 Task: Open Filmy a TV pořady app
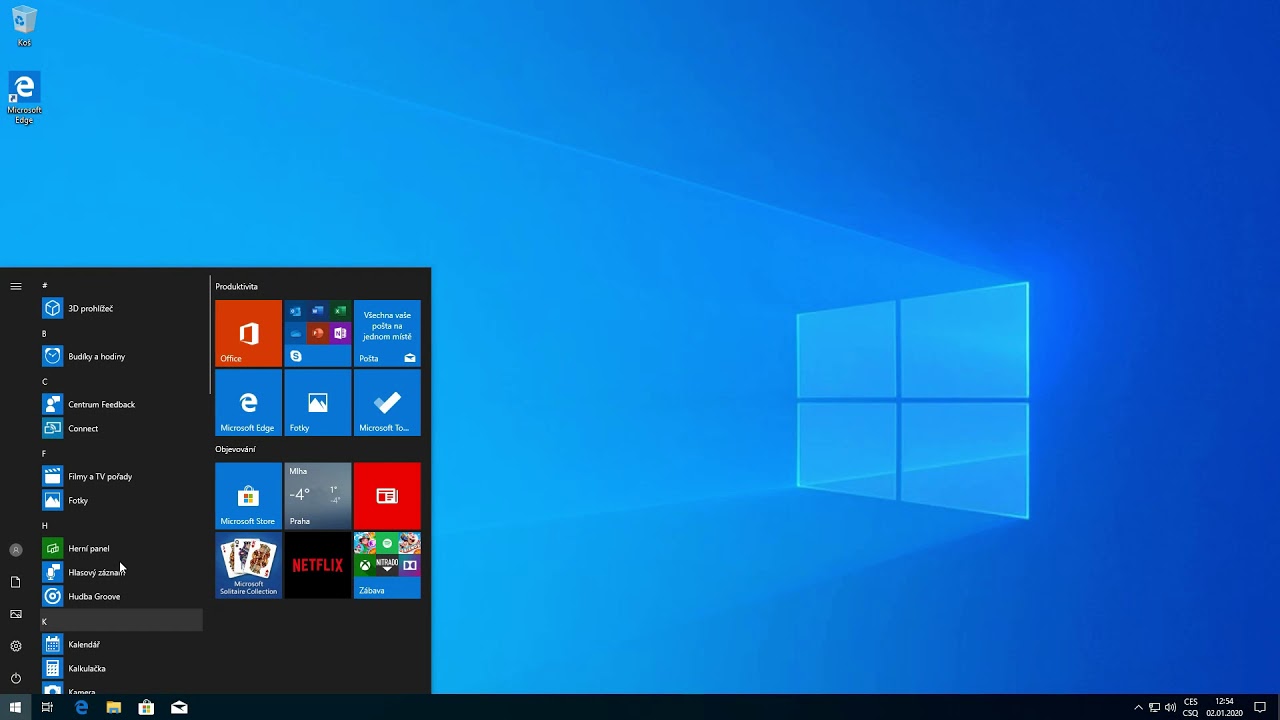[x=121, y=476]
